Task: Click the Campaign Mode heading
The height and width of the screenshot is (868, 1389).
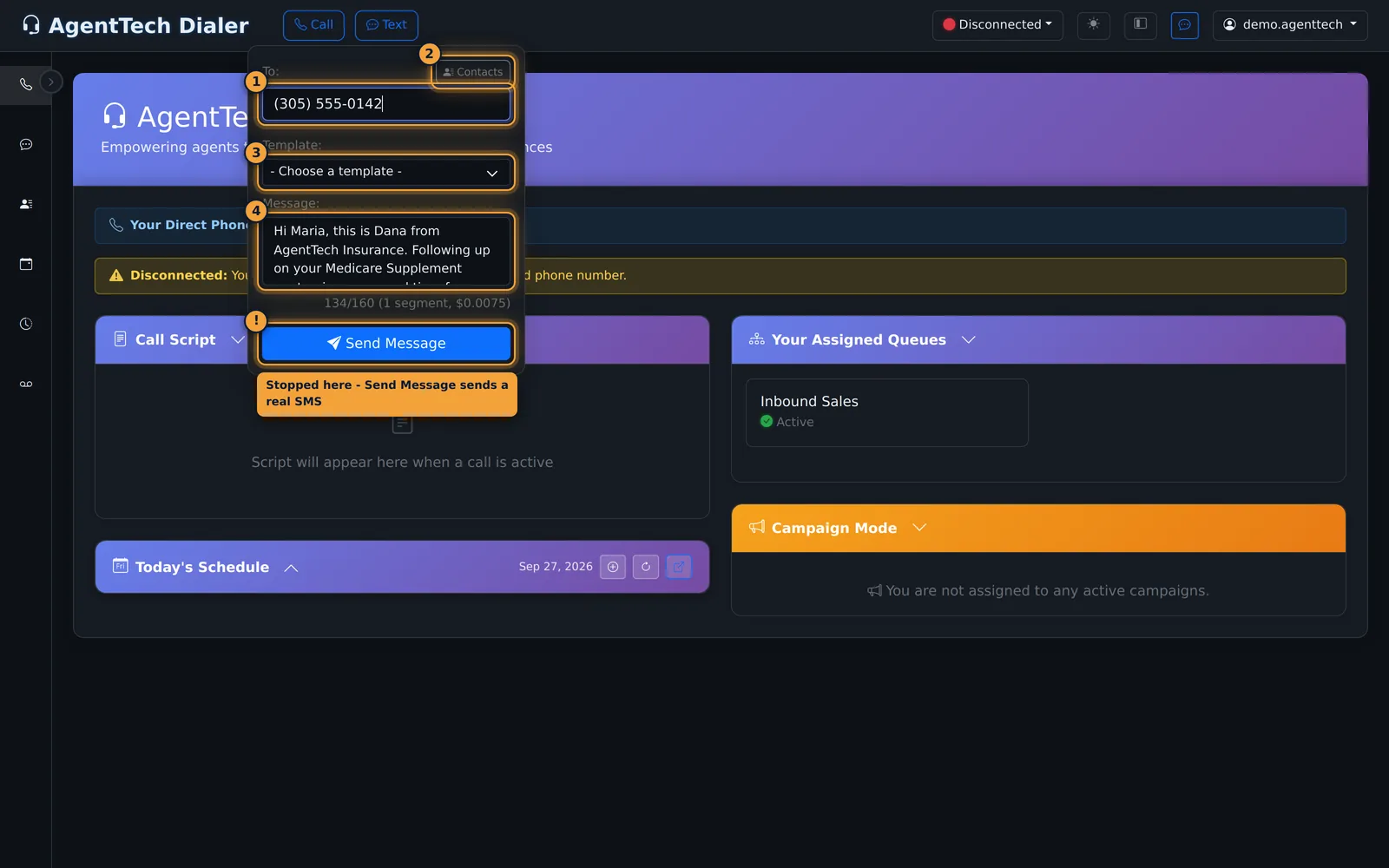Action: click(834, 528)
